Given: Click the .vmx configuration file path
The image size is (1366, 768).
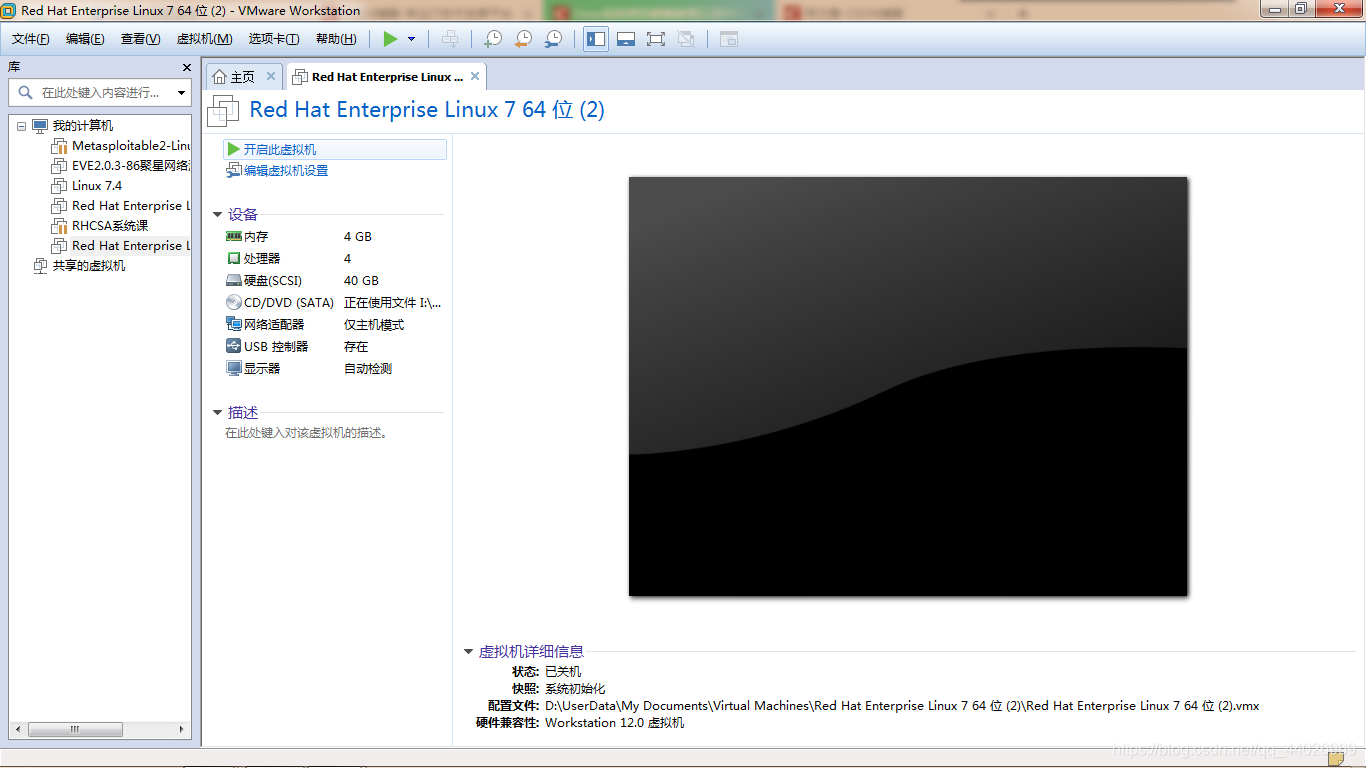Looking at the screenshot, I should point(902,706).
